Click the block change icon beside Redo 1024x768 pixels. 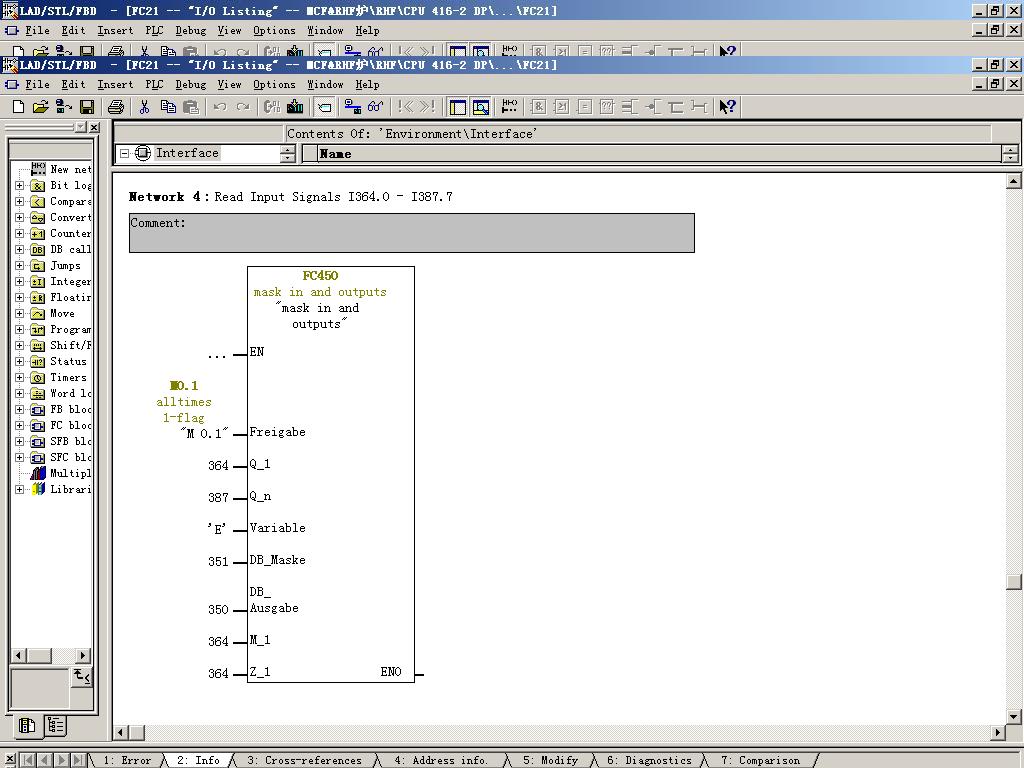[x=272, y=106]
